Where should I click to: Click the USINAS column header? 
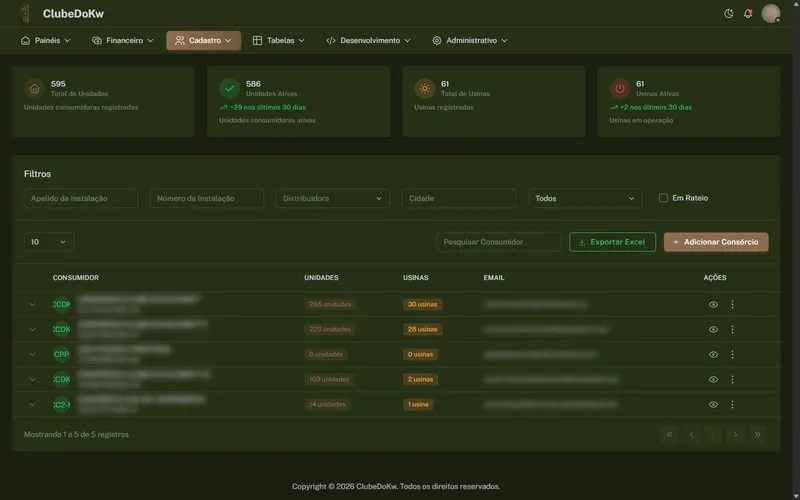[x=416, y=278]
